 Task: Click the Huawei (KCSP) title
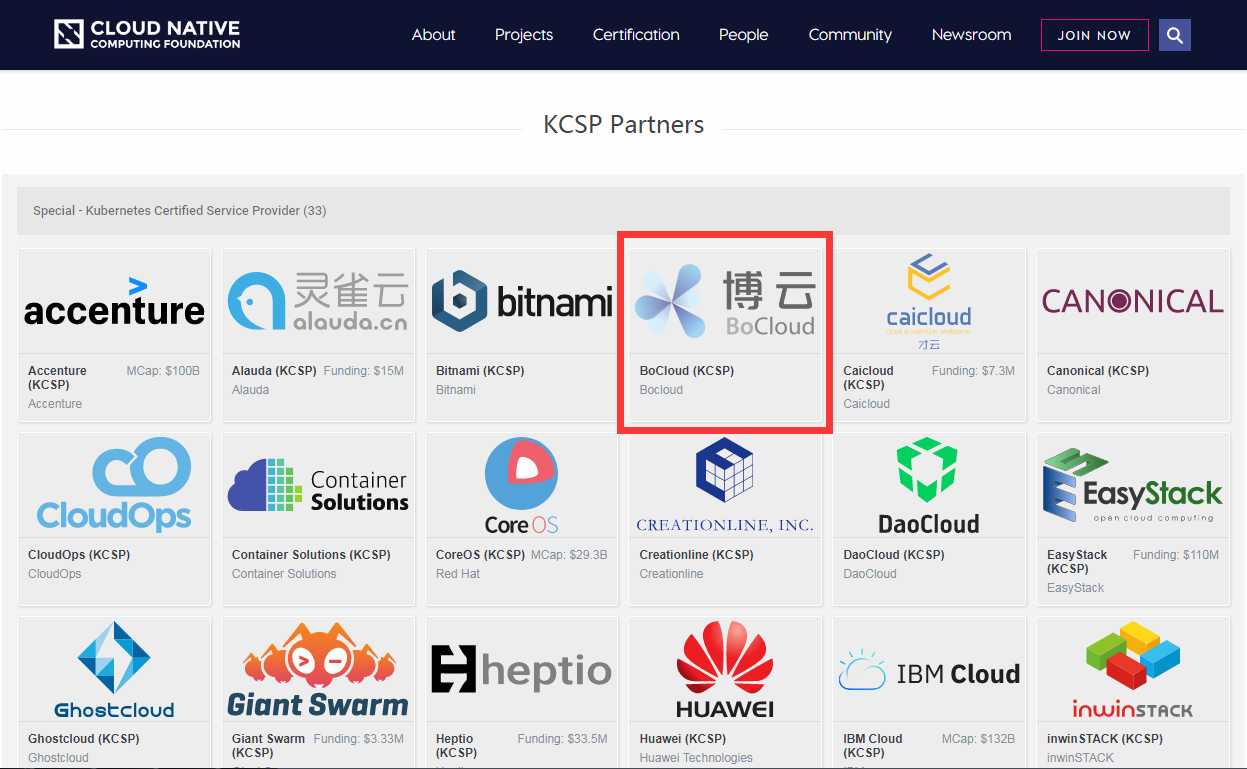click(683, 739)
